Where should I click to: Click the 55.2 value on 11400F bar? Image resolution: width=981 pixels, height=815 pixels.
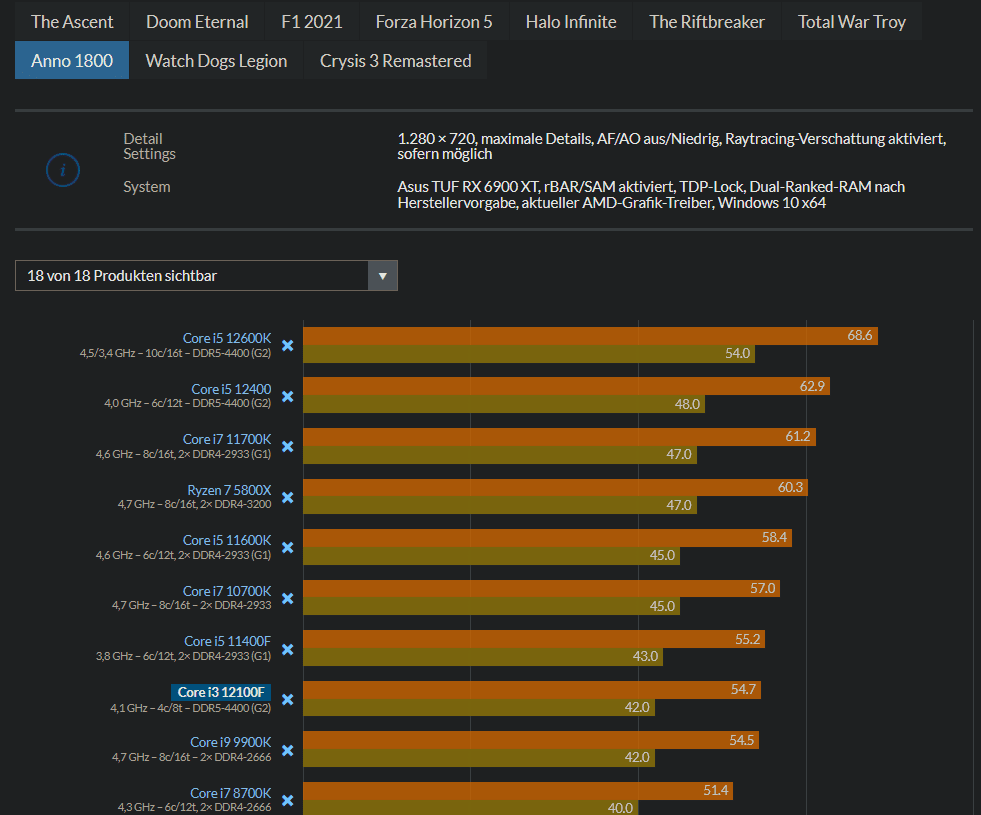point(748,639)
